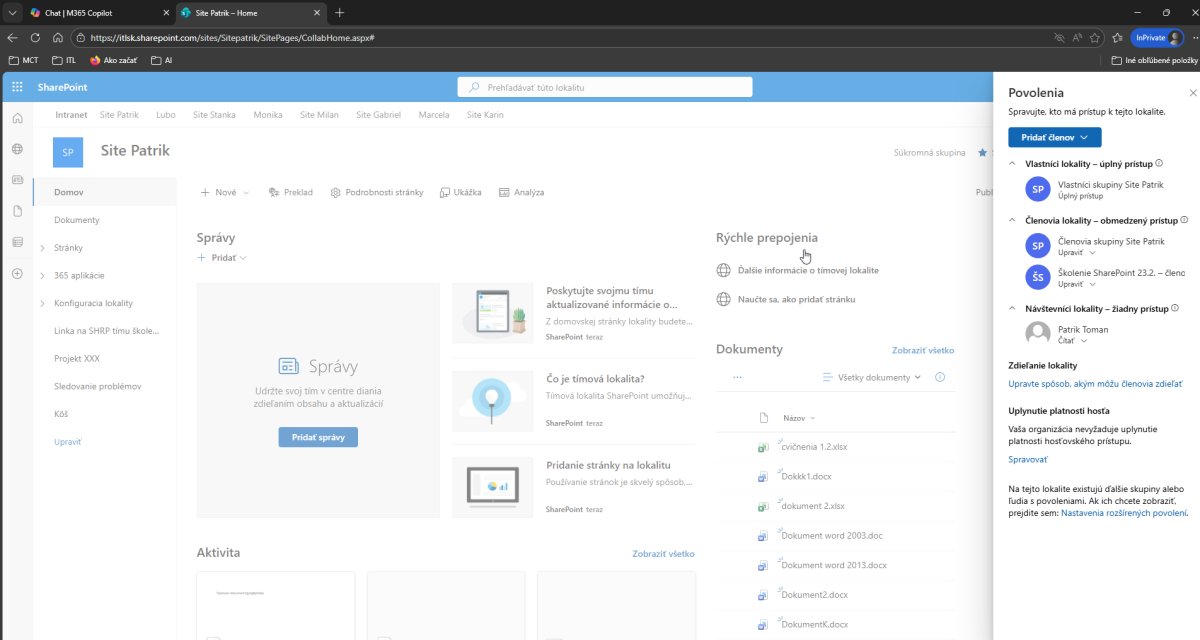1200x640 pixels.
Task: Expand the Stránky navigation item
Action: (x=42, y=248)
